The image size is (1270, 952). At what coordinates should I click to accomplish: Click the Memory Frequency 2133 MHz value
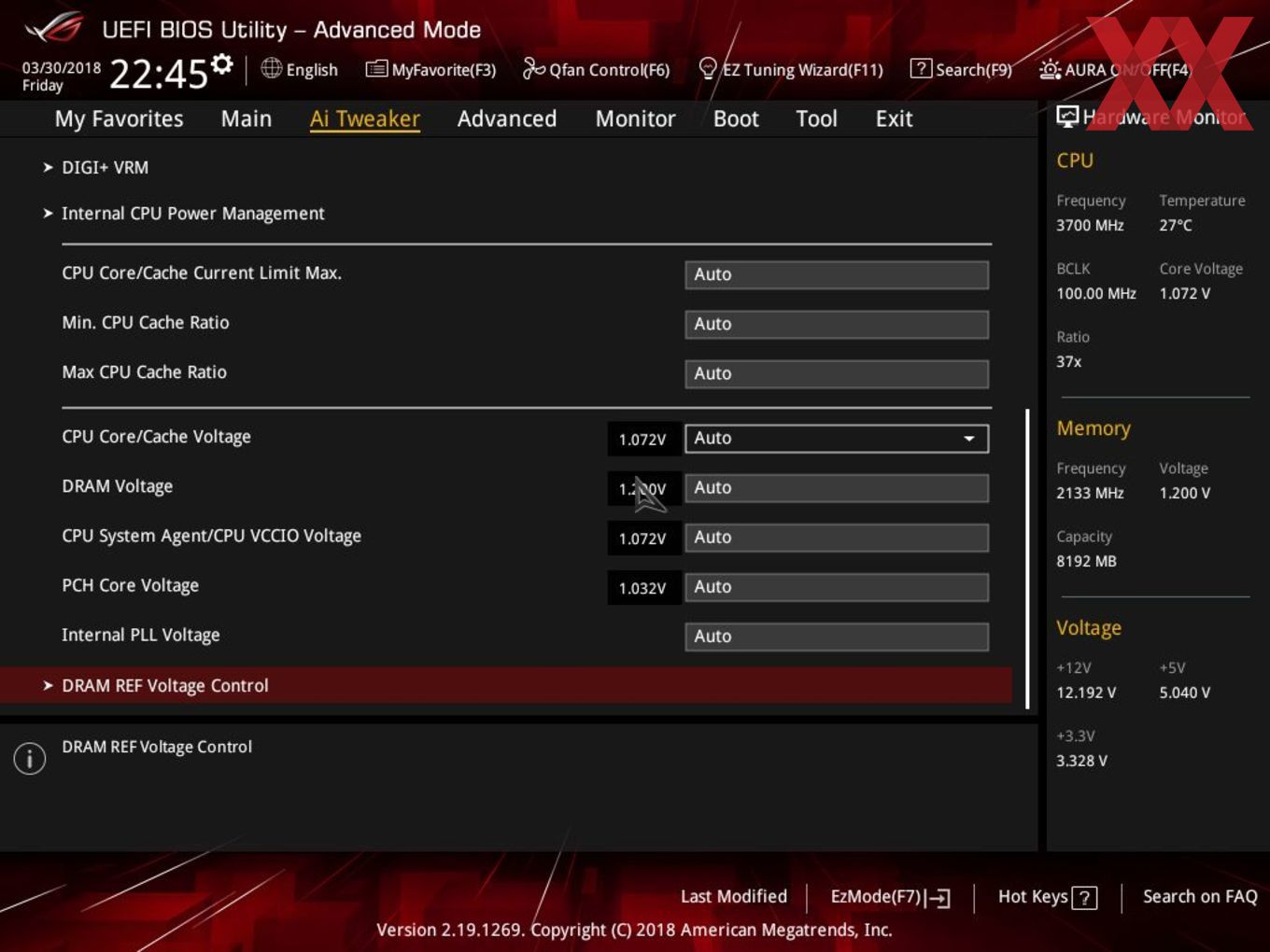click(x=1090, y=493)
